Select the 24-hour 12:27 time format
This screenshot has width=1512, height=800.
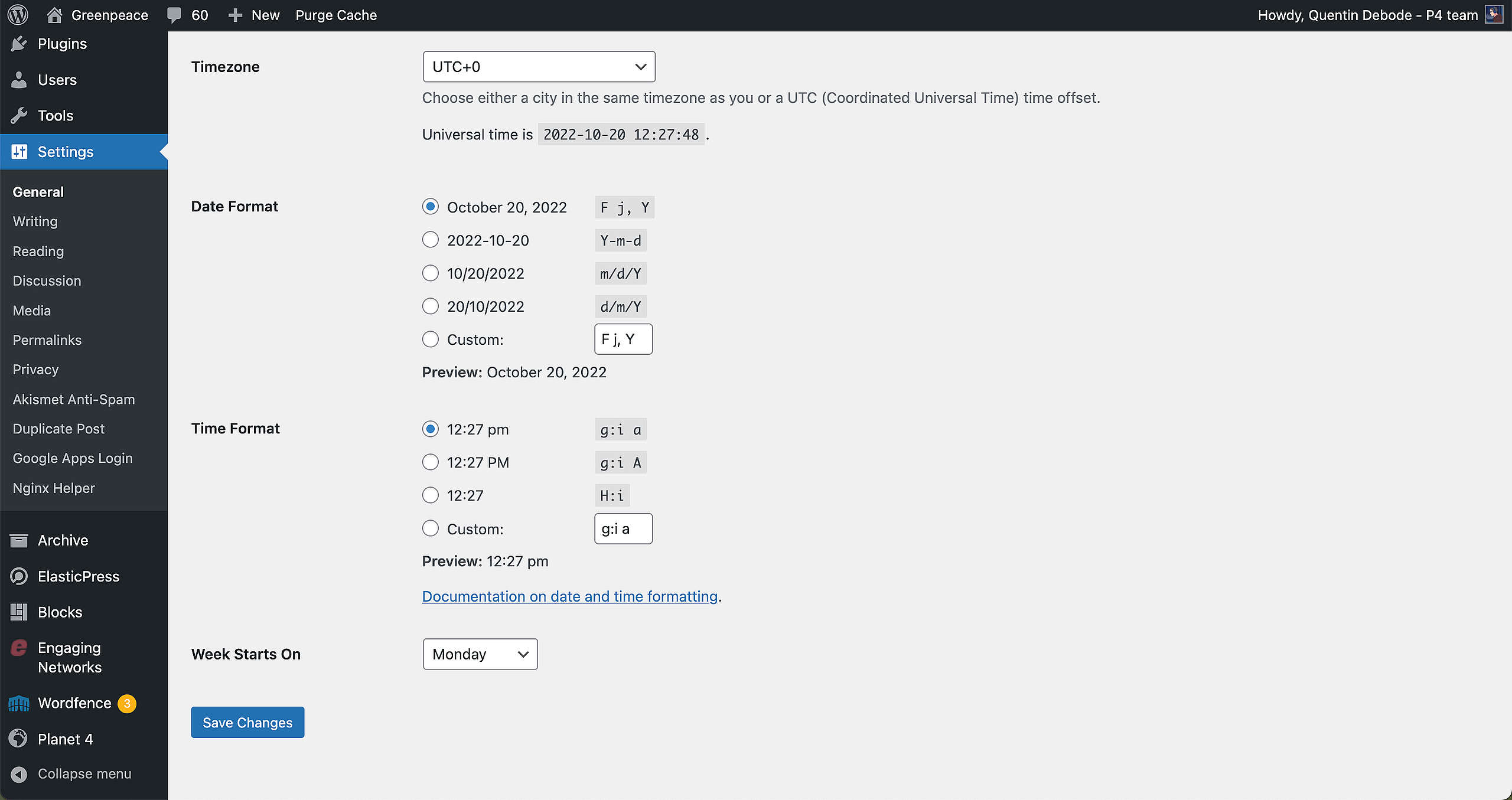tap(431, 495)
